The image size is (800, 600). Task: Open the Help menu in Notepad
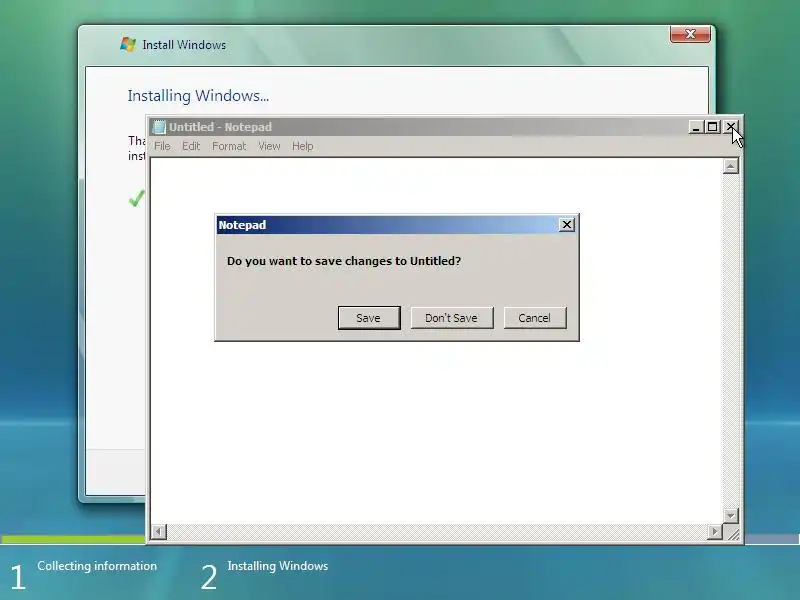click(303, 146)
